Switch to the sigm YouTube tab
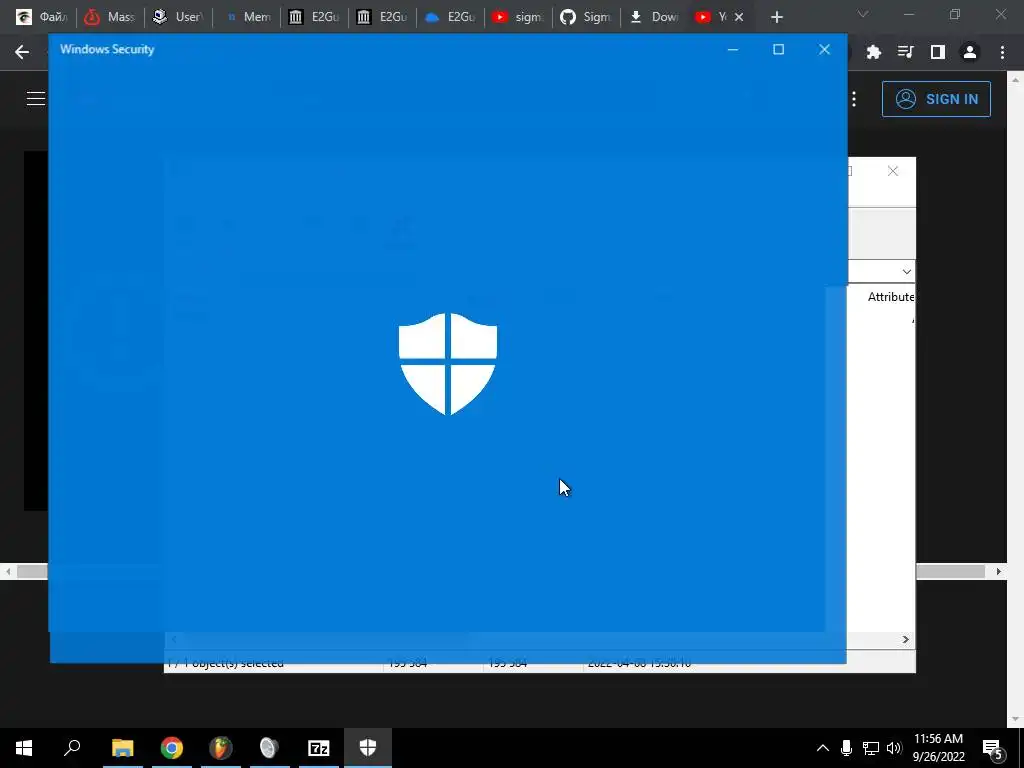This screenshot has width=1024, height=768. (x=518, y=17)
